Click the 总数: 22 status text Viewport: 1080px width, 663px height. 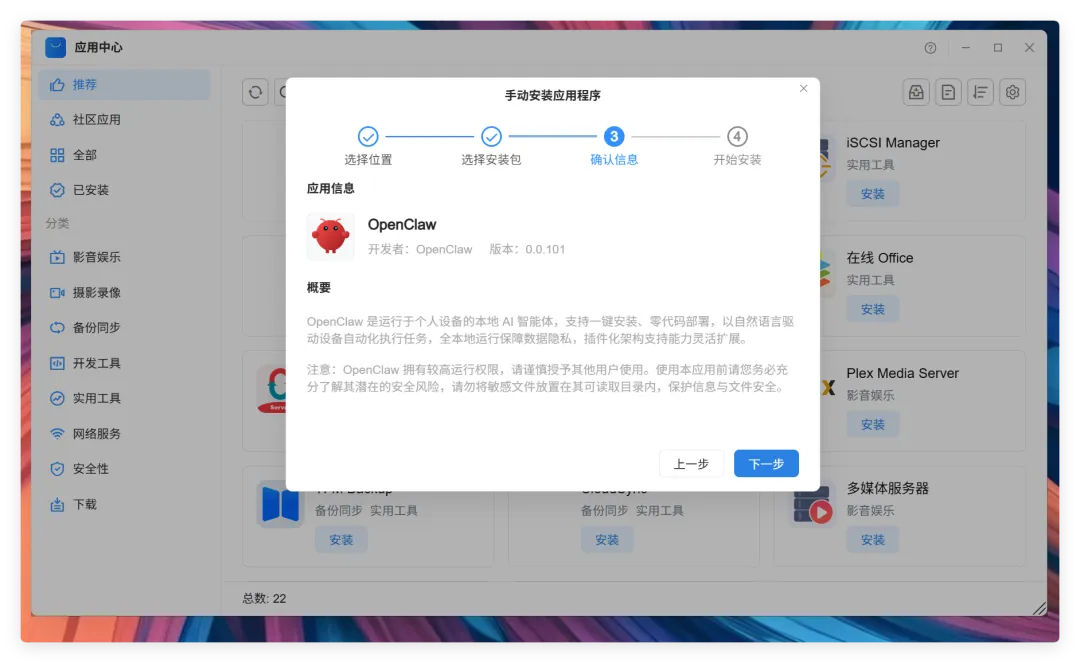(264, 598)
